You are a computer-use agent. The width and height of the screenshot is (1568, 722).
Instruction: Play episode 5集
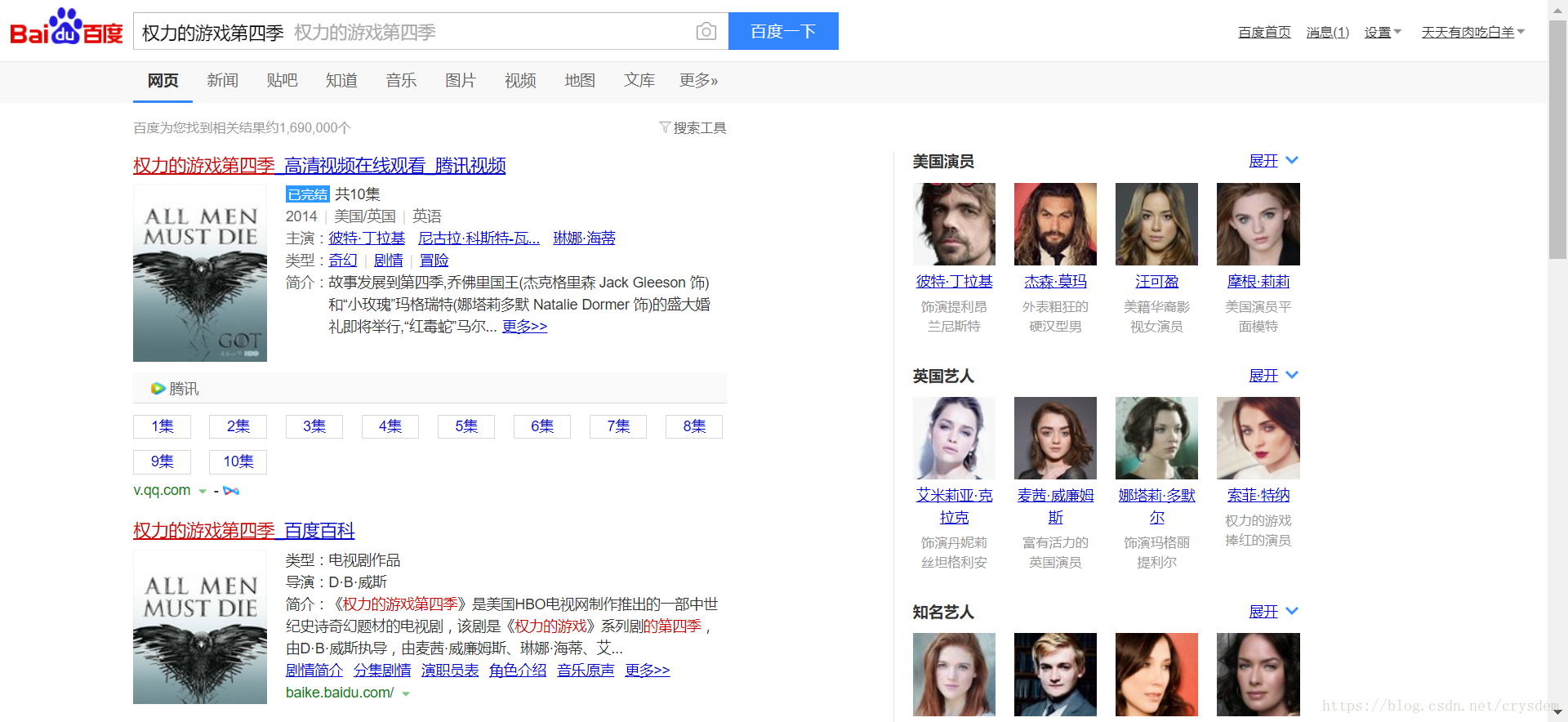tap(466, 426)
